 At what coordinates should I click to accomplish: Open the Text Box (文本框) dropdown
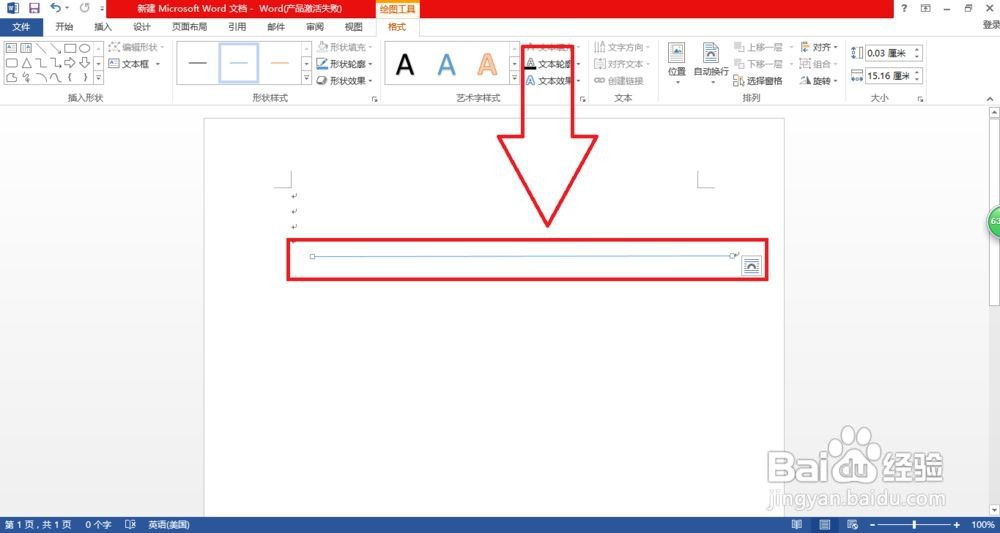(135, 64)
